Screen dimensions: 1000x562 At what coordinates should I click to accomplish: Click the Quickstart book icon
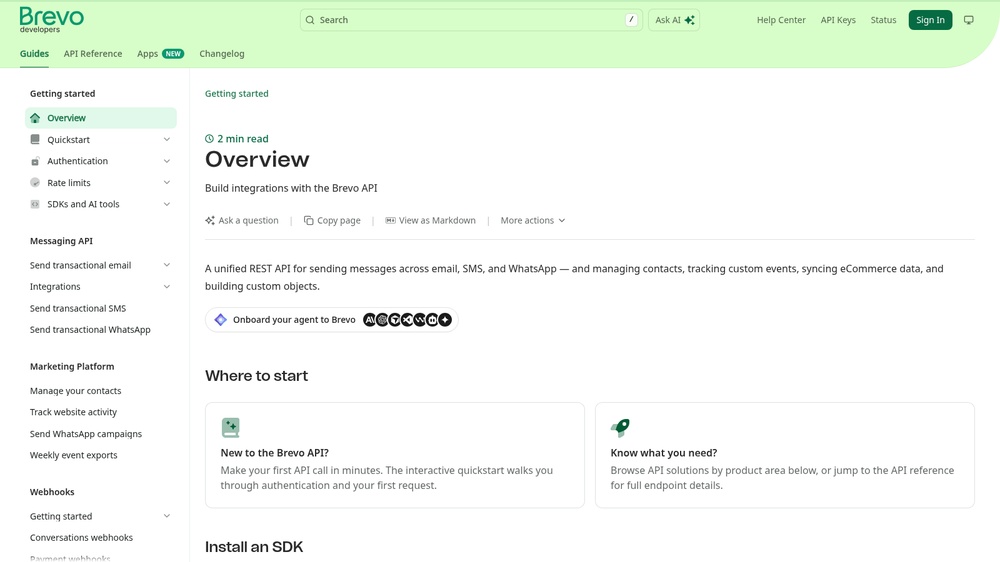click(x=35, y=140)
